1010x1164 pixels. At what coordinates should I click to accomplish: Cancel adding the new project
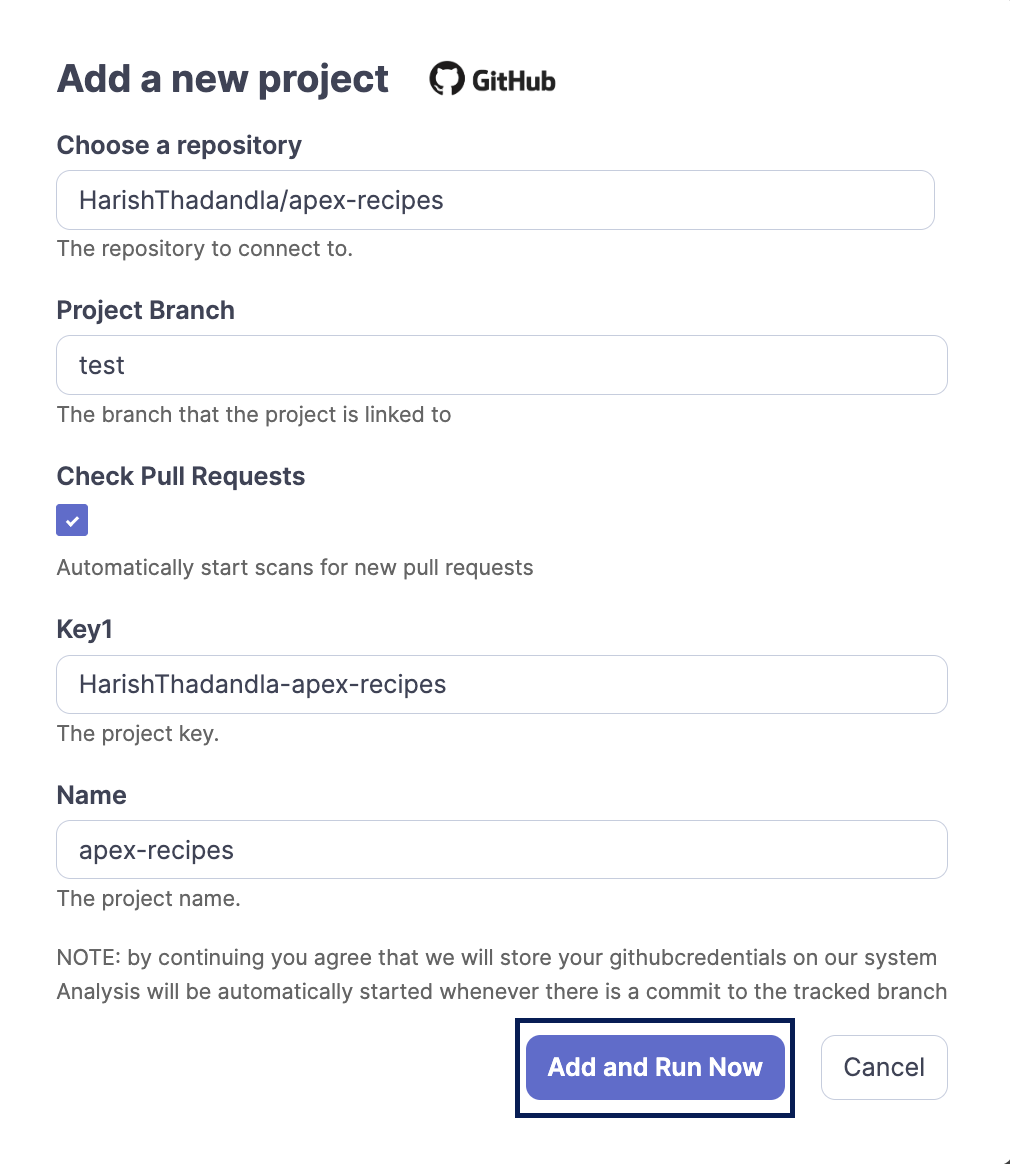point(883,1067)
